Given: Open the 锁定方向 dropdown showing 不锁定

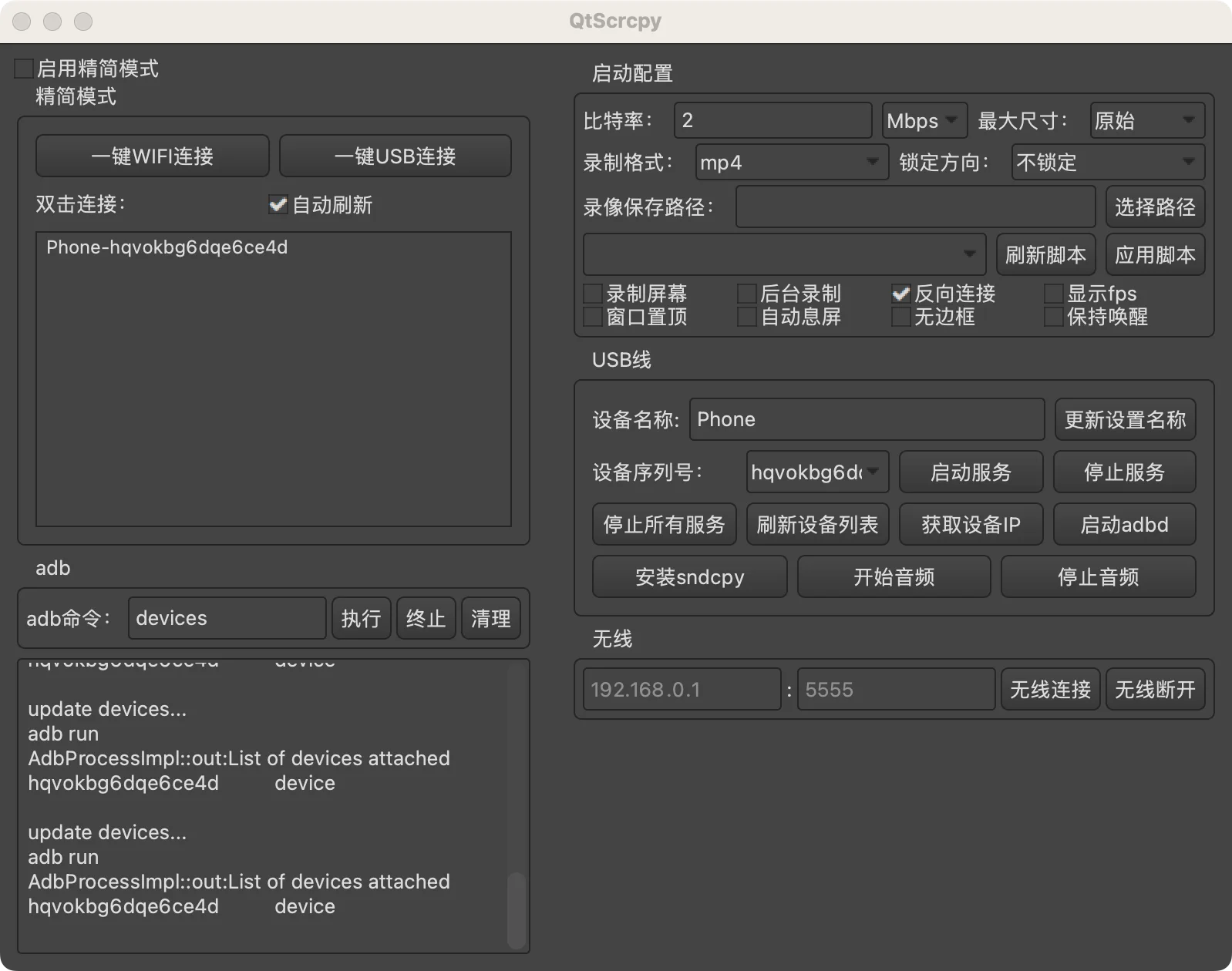Looking at the screenshot, I should pos(1108,163).
